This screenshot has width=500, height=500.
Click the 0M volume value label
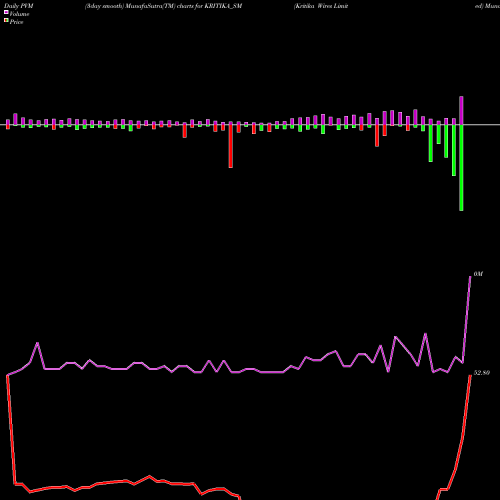pyautogui.click(x=478, y=274)
